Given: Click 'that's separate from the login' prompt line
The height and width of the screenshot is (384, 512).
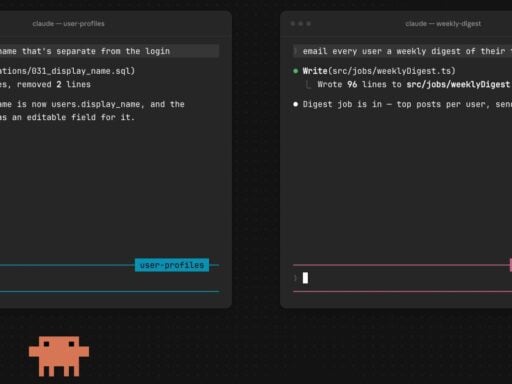Looking at the screenshot, I should pyautogui.click(x=109, y=51).
